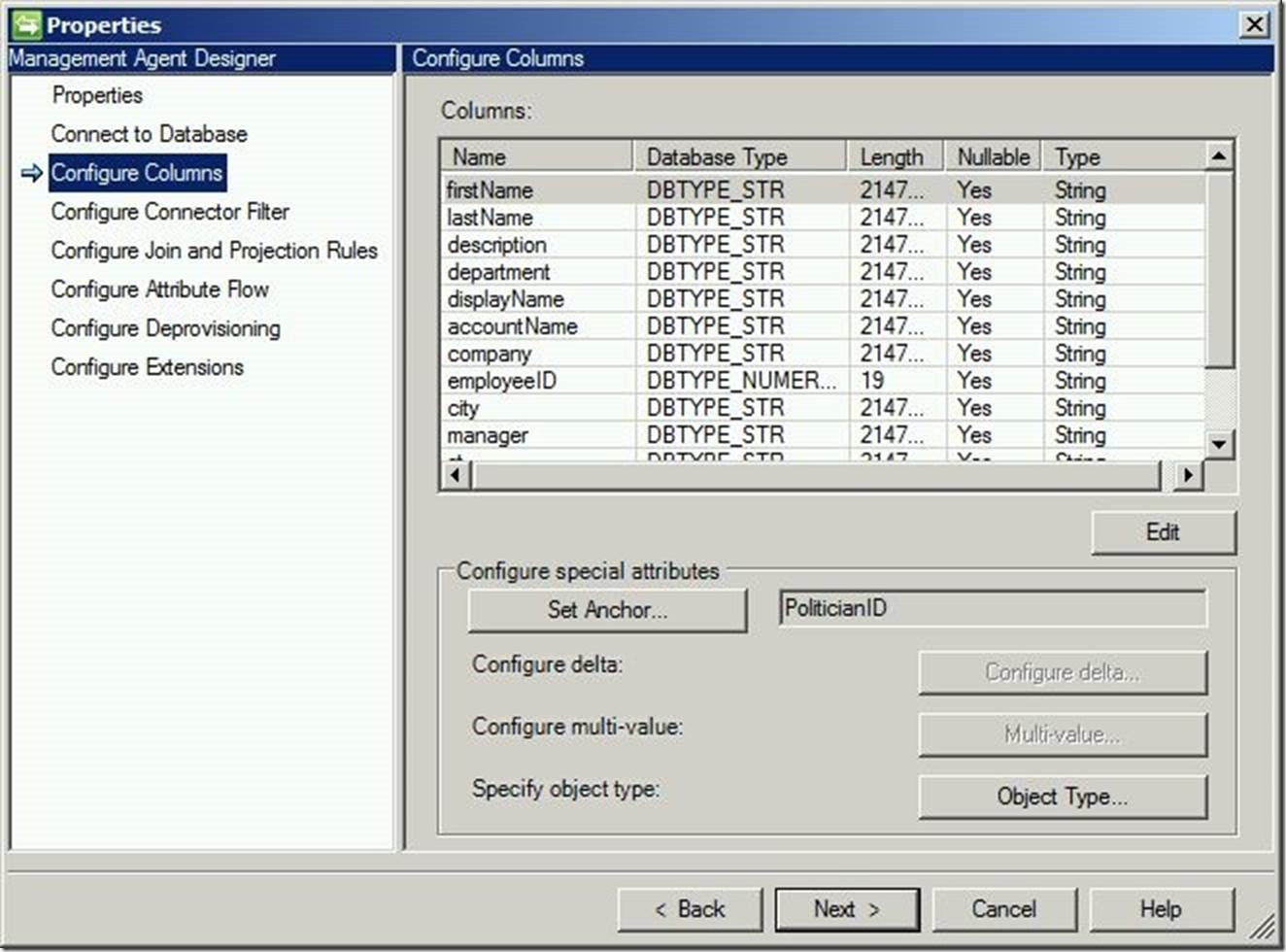Screen dimensions: 1286x952
Task: Select the manager column row
Action: pyautogui.click(x=824, y=434)
